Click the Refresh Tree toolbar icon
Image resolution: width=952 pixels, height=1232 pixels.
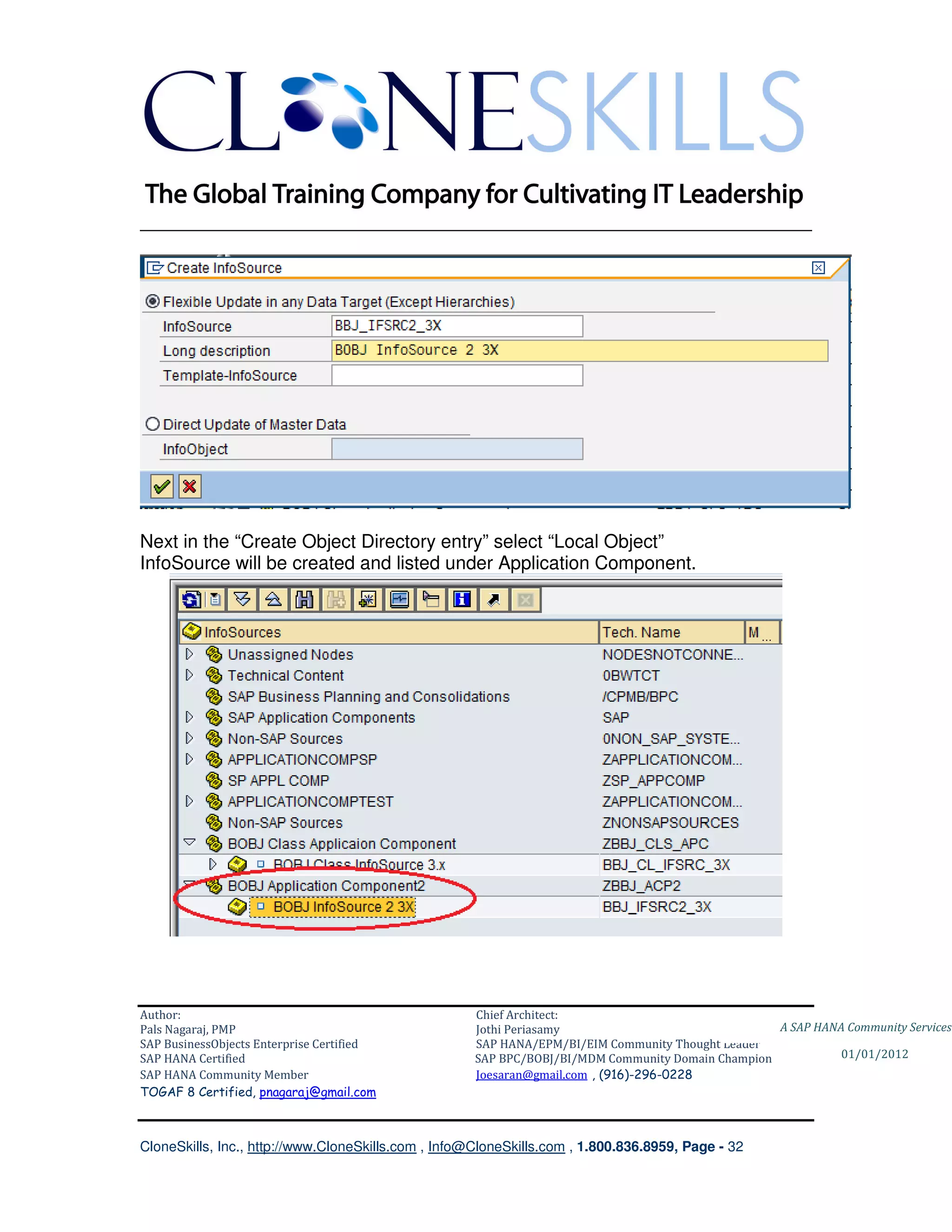tap(192, 600)
